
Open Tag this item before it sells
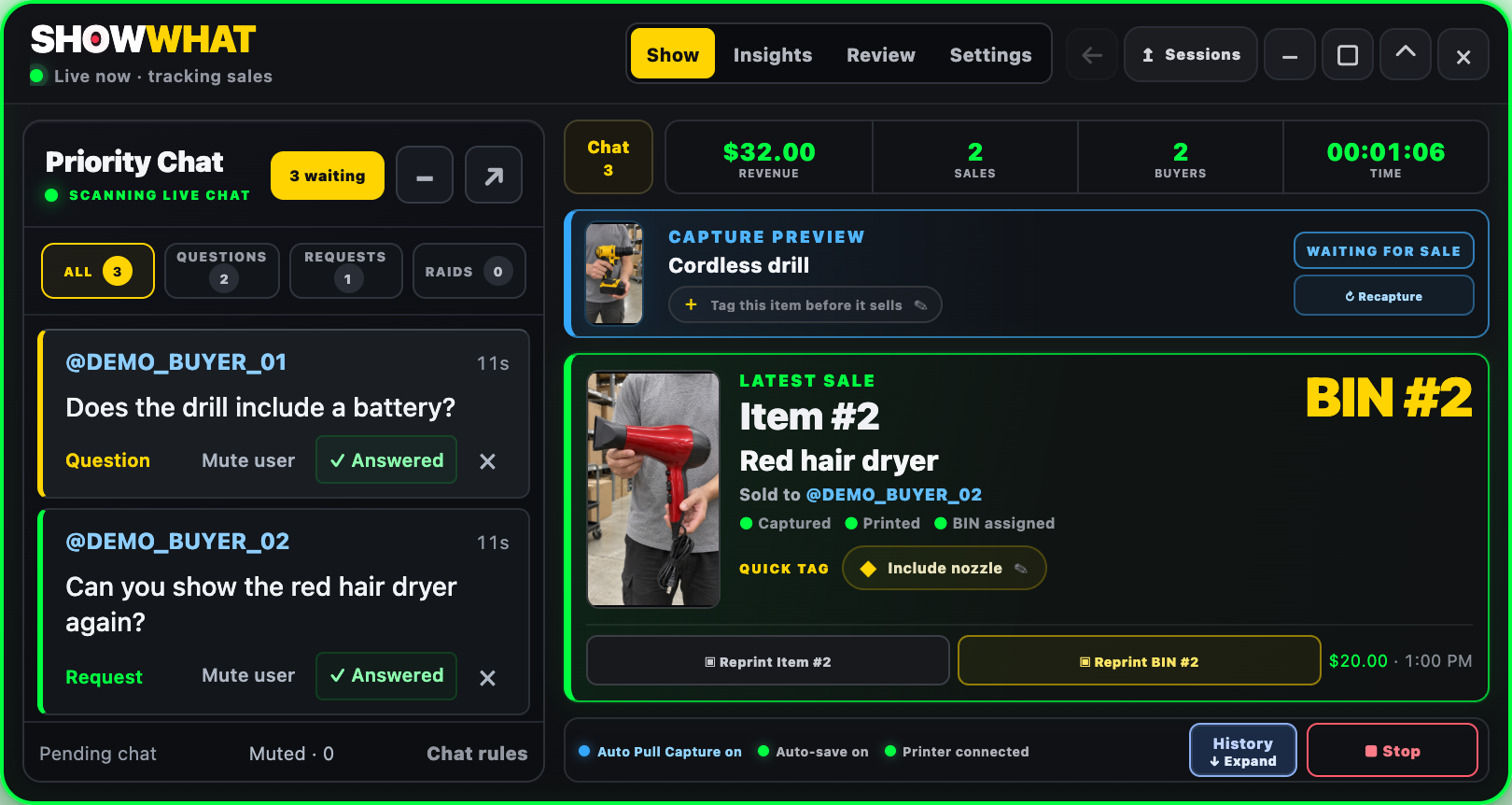click(x=805, y=305)
